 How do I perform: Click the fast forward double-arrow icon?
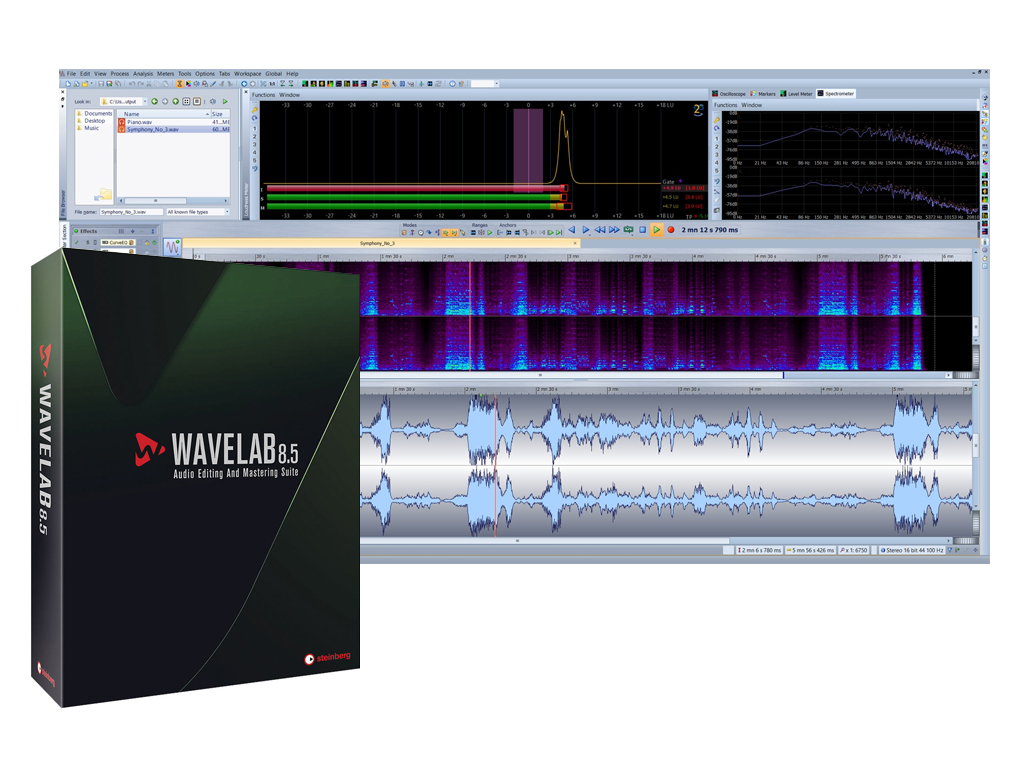tap(614, 230)
